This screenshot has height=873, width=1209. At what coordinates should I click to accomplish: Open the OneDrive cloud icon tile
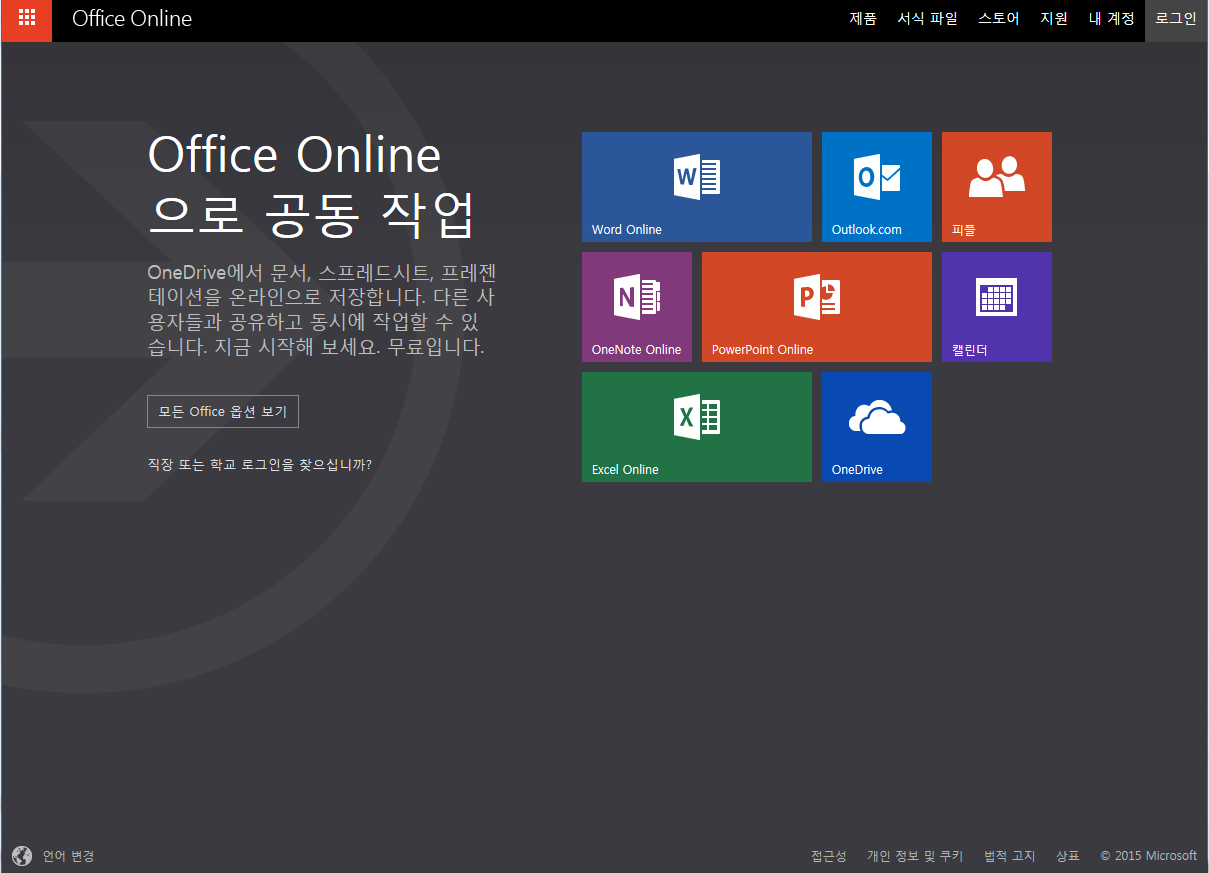pos(877,417)
